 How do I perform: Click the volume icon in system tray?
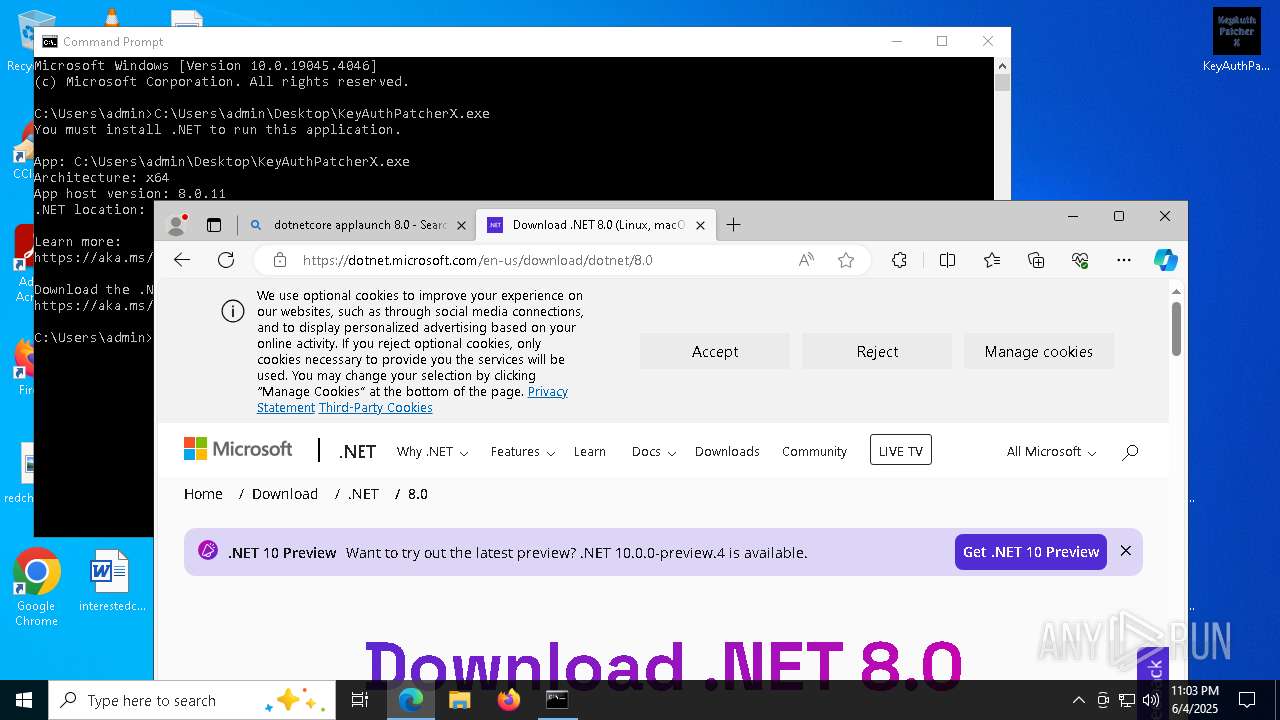(1151, 700)
